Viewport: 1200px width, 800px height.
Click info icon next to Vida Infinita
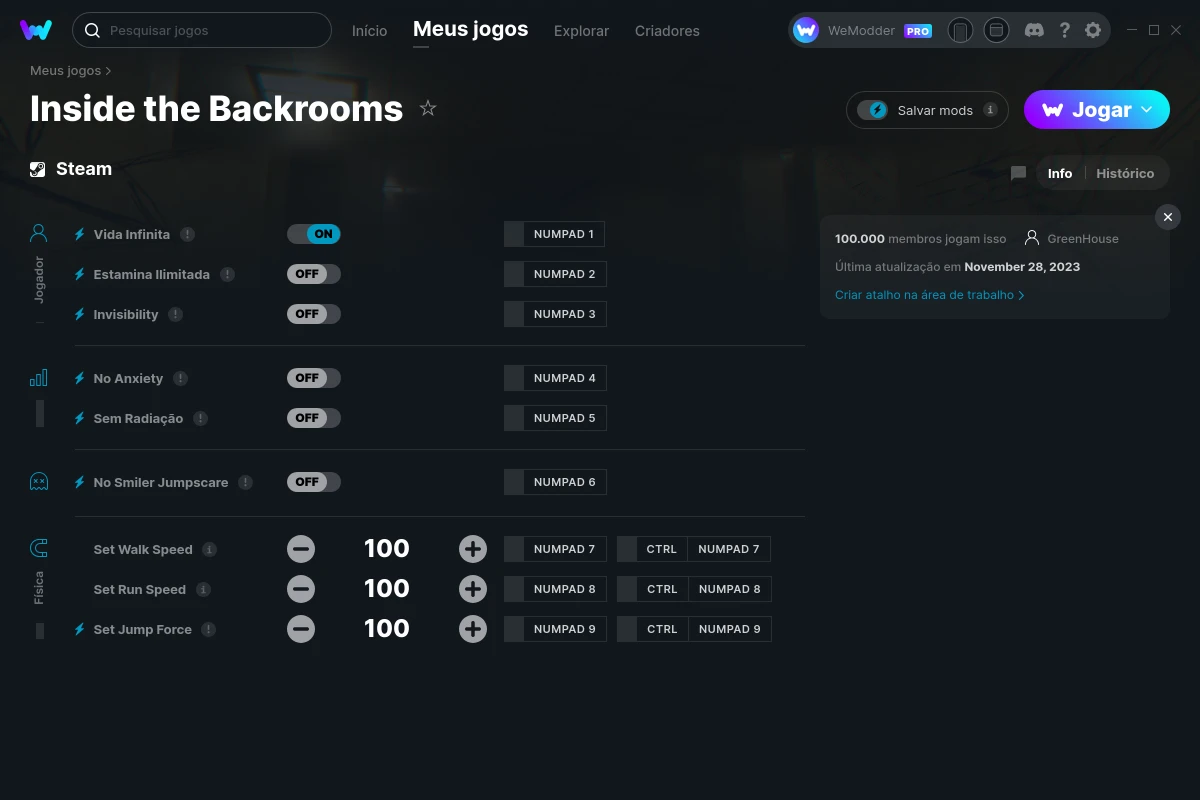point(187,234)
